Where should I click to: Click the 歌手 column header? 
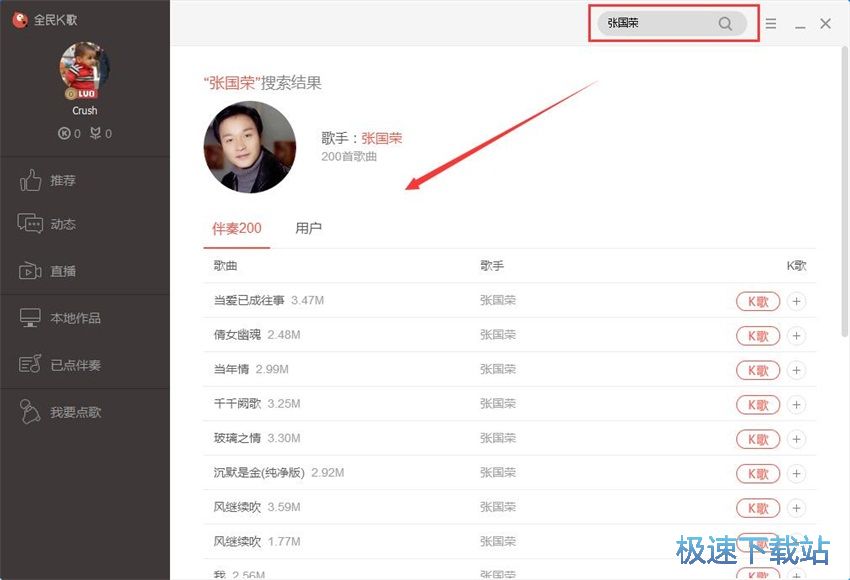coord(492,266)
